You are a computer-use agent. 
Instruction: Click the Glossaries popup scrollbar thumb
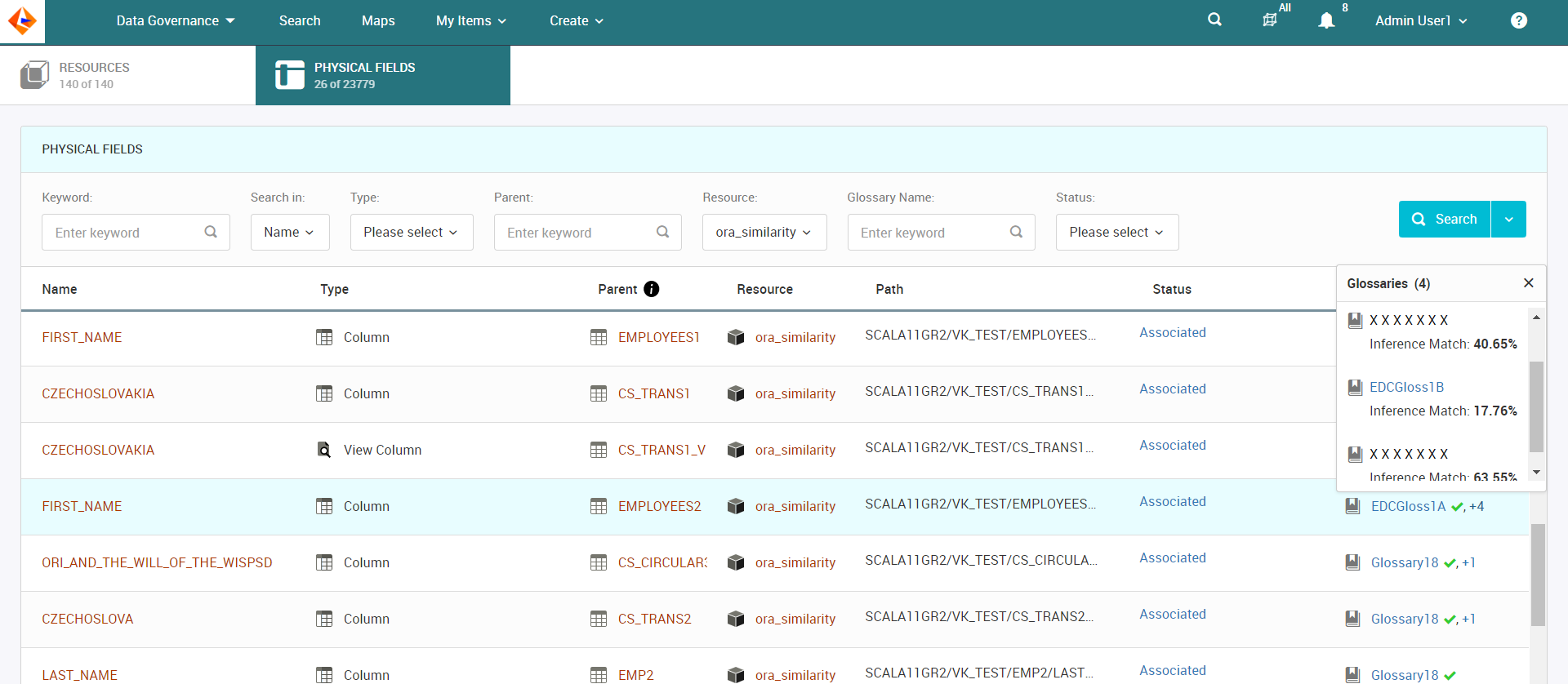(x=1536, y=406)
